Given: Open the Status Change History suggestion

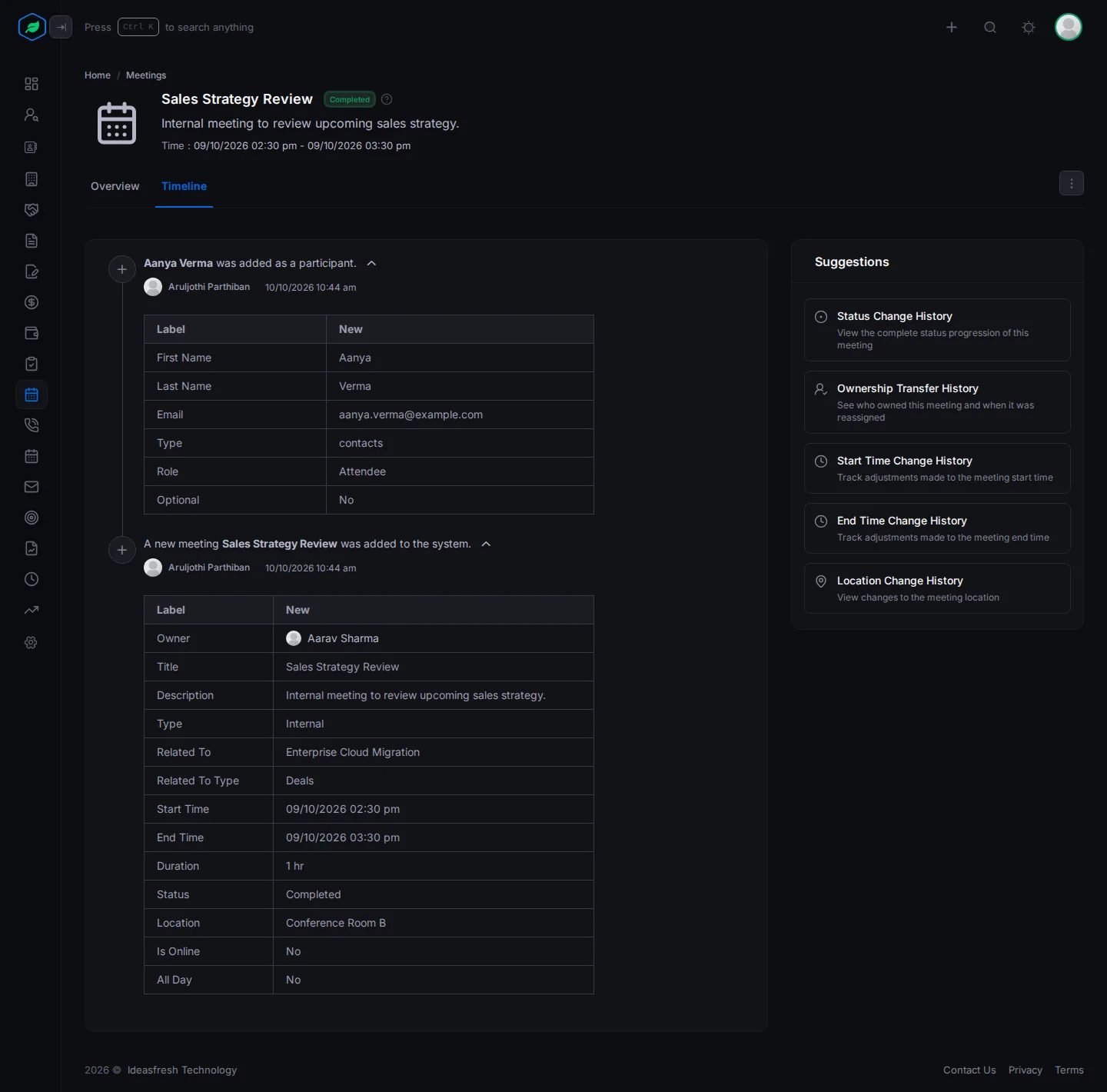Looking at the screenshot, I should (x=937, y=330).
